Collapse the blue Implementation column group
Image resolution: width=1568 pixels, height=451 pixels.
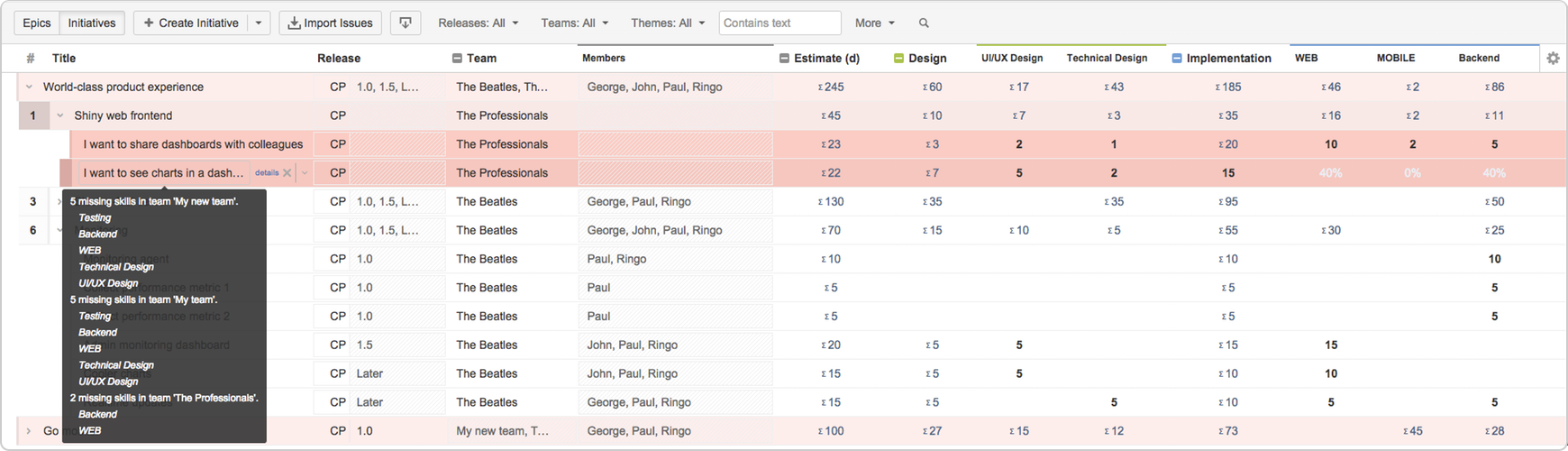[1177, 58]
